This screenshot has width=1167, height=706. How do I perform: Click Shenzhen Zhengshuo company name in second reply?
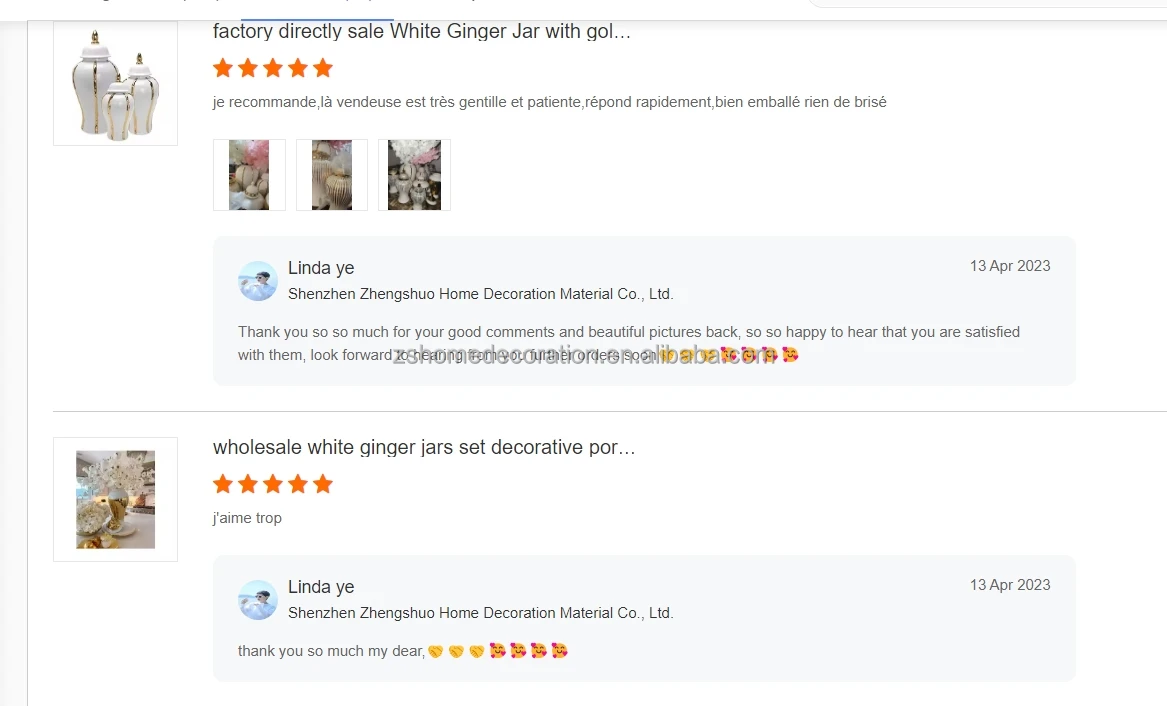click(x=481, y=613)
